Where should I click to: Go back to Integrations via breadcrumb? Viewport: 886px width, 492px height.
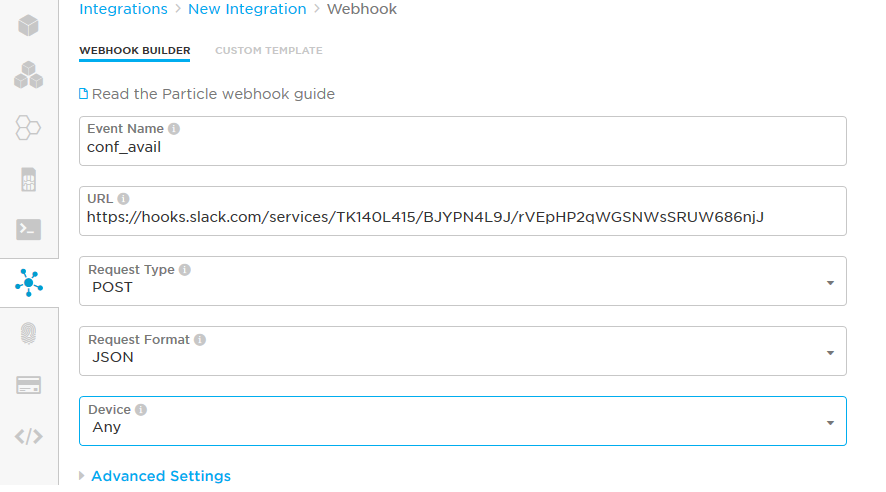point(123,9)
